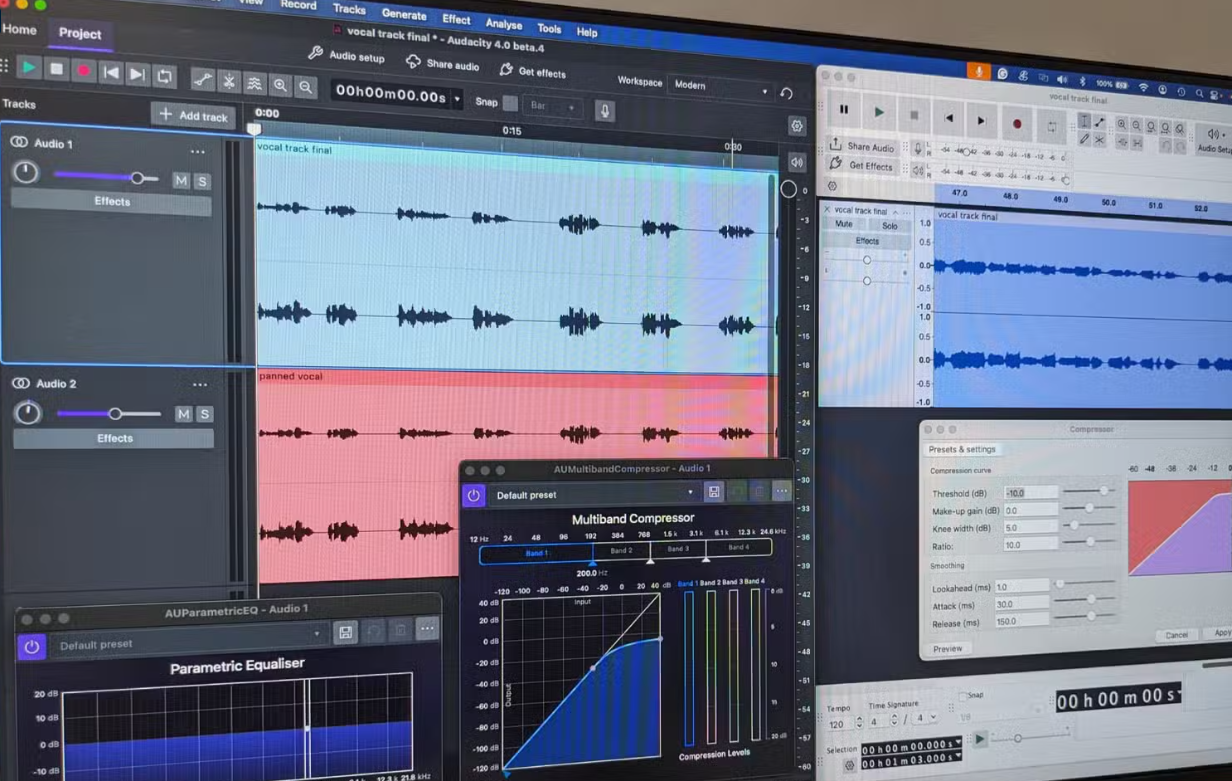Open Get effects in Audacity 4.0
The height and width of the screenshot is (781, 1232).
pyautogui.click(x=532, y=71)
